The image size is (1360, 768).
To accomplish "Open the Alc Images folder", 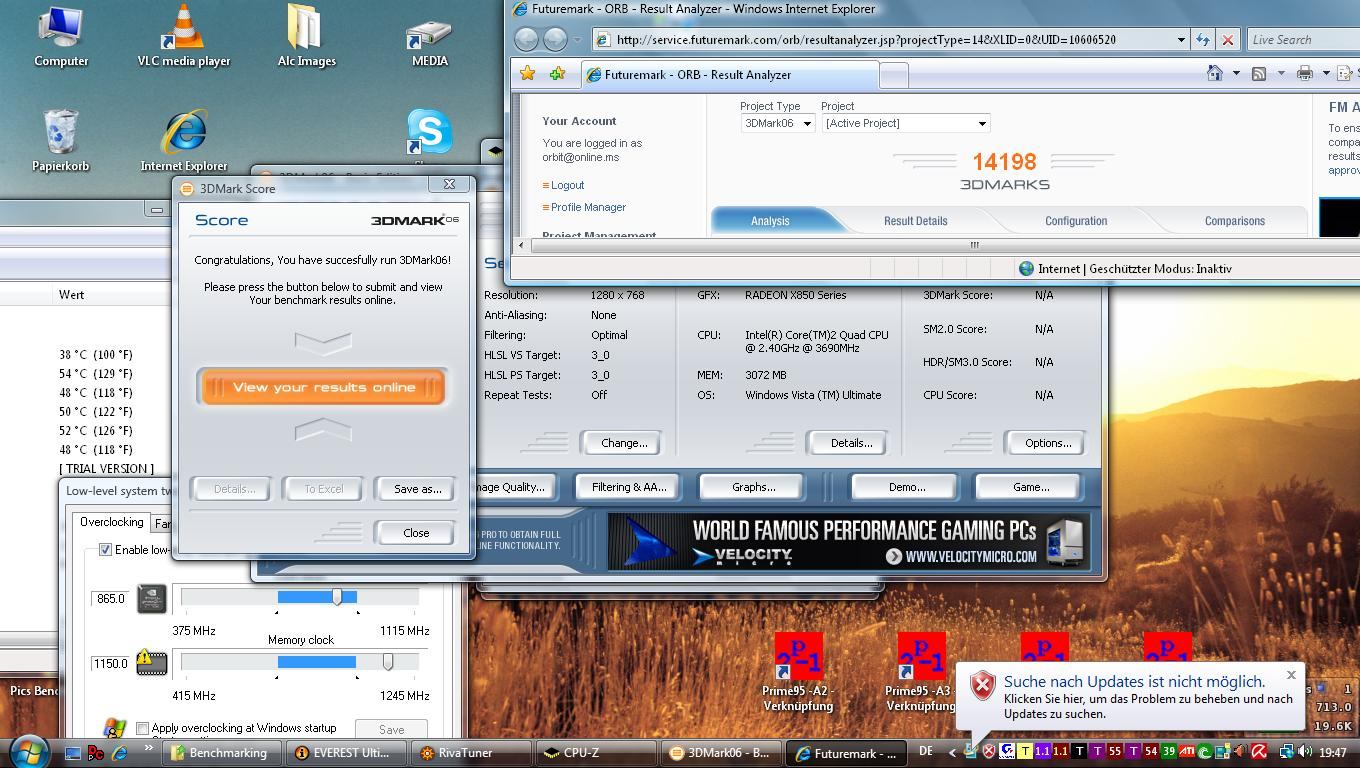I will coord(306,36).
